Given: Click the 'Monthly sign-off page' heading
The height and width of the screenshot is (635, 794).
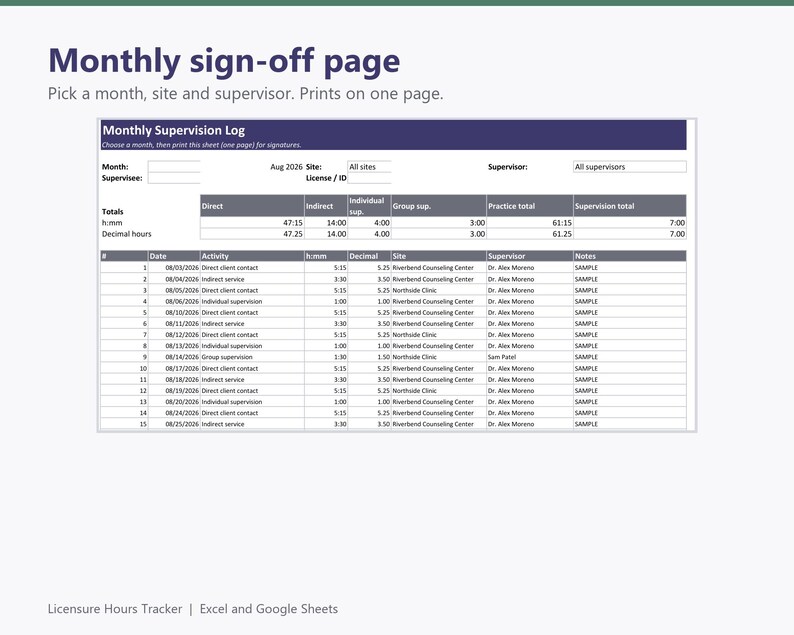Looking at the screenshot, I should pos(224,61).
